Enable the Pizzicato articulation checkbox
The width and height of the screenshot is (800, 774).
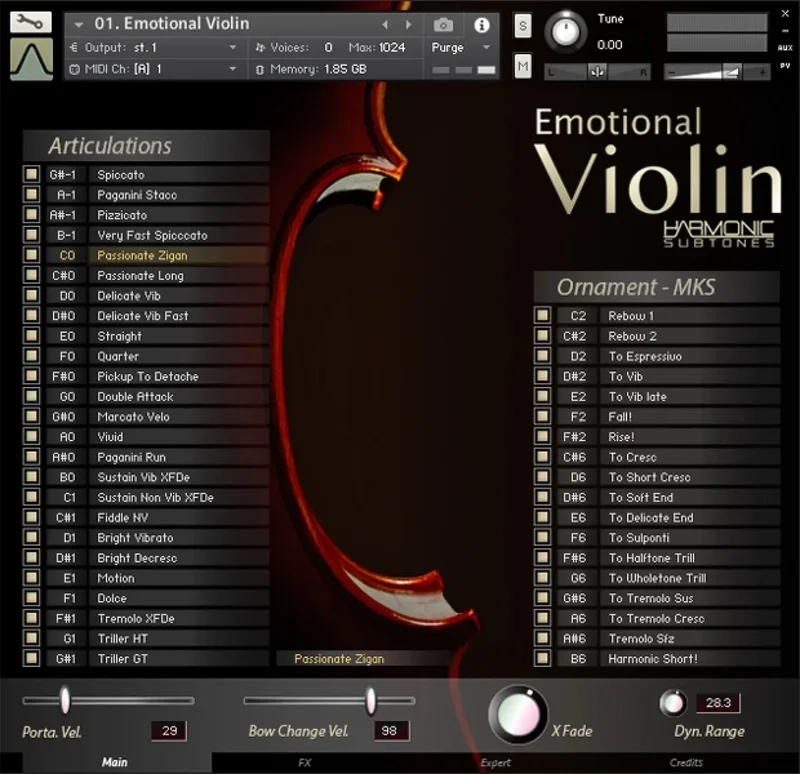[32, 214]
